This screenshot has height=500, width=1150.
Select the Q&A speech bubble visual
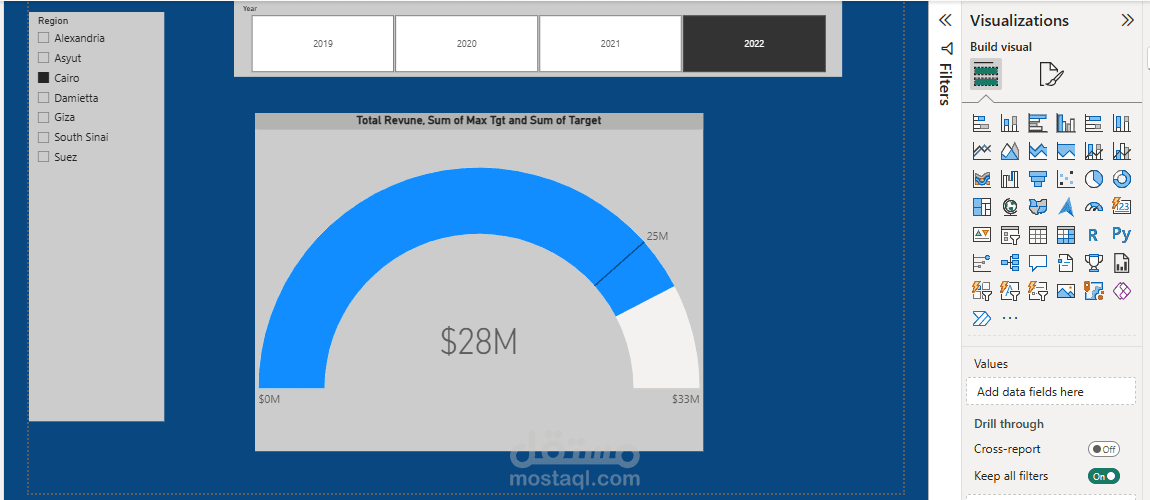(x=1038, y=262)
